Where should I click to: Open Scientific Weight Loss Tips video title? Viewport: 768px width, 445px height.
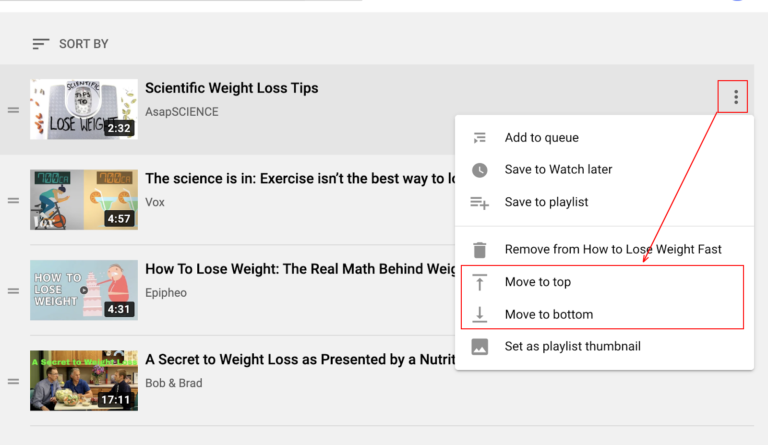point(232,88)
